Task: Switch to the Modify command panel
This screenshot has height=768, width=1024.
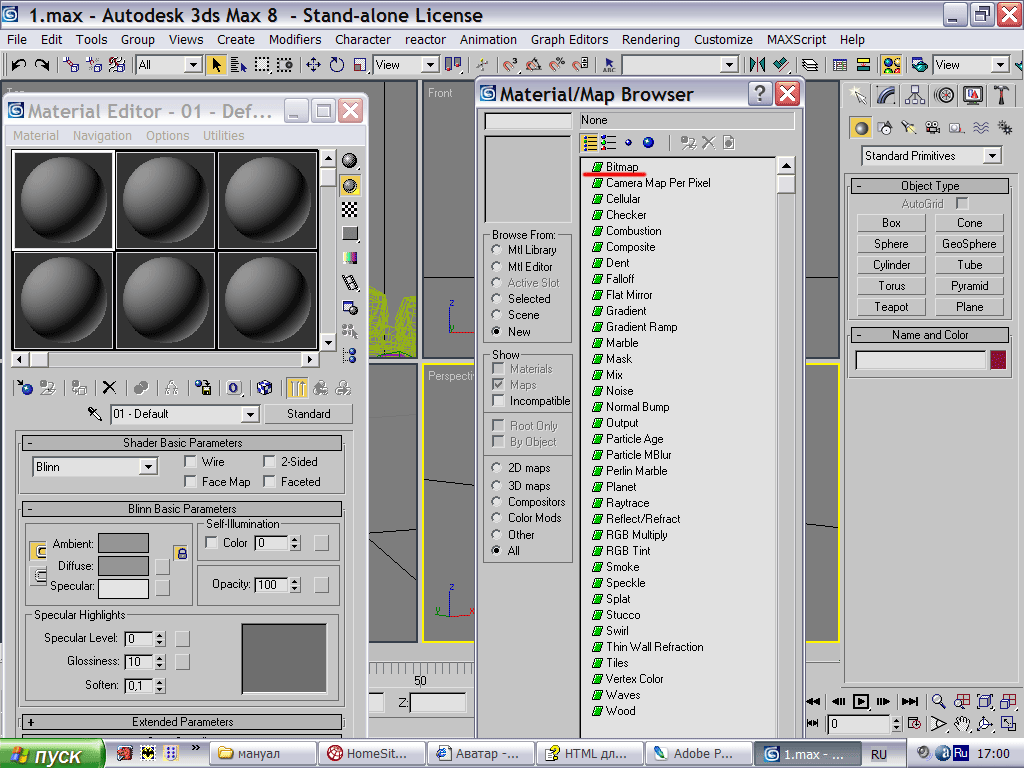Action: pos(886,96)
